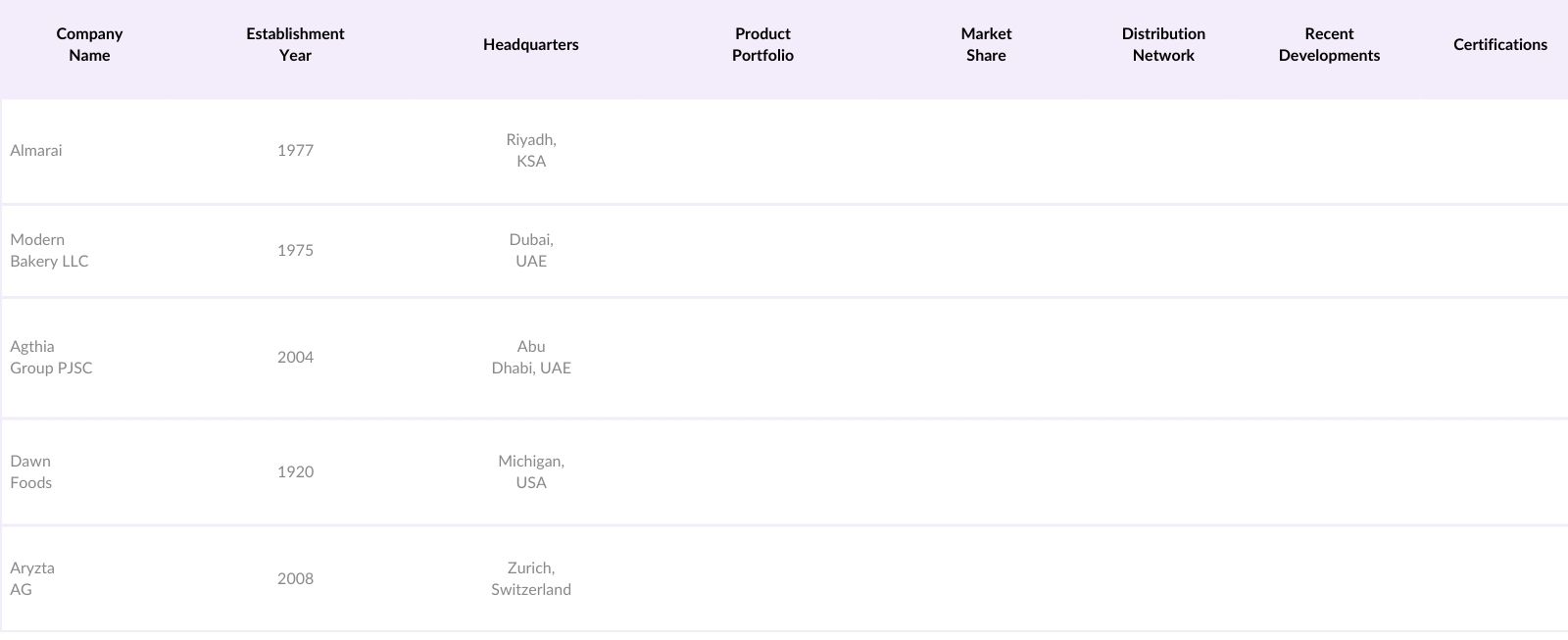Select the Almarai company name cell

(x=36, y=151)
